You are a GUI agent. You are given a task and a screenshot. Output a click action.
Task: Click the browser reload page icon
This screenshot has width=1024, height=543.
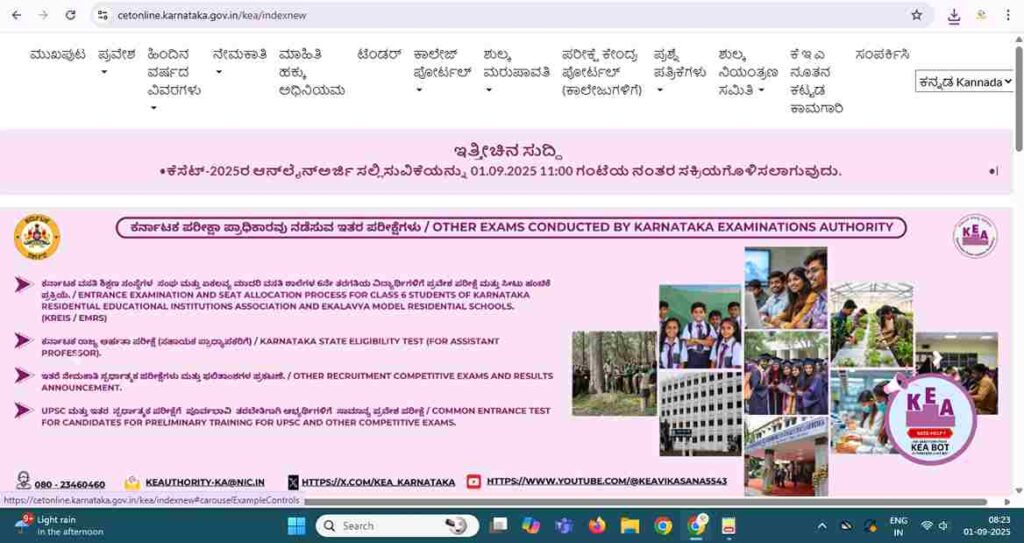70,15
